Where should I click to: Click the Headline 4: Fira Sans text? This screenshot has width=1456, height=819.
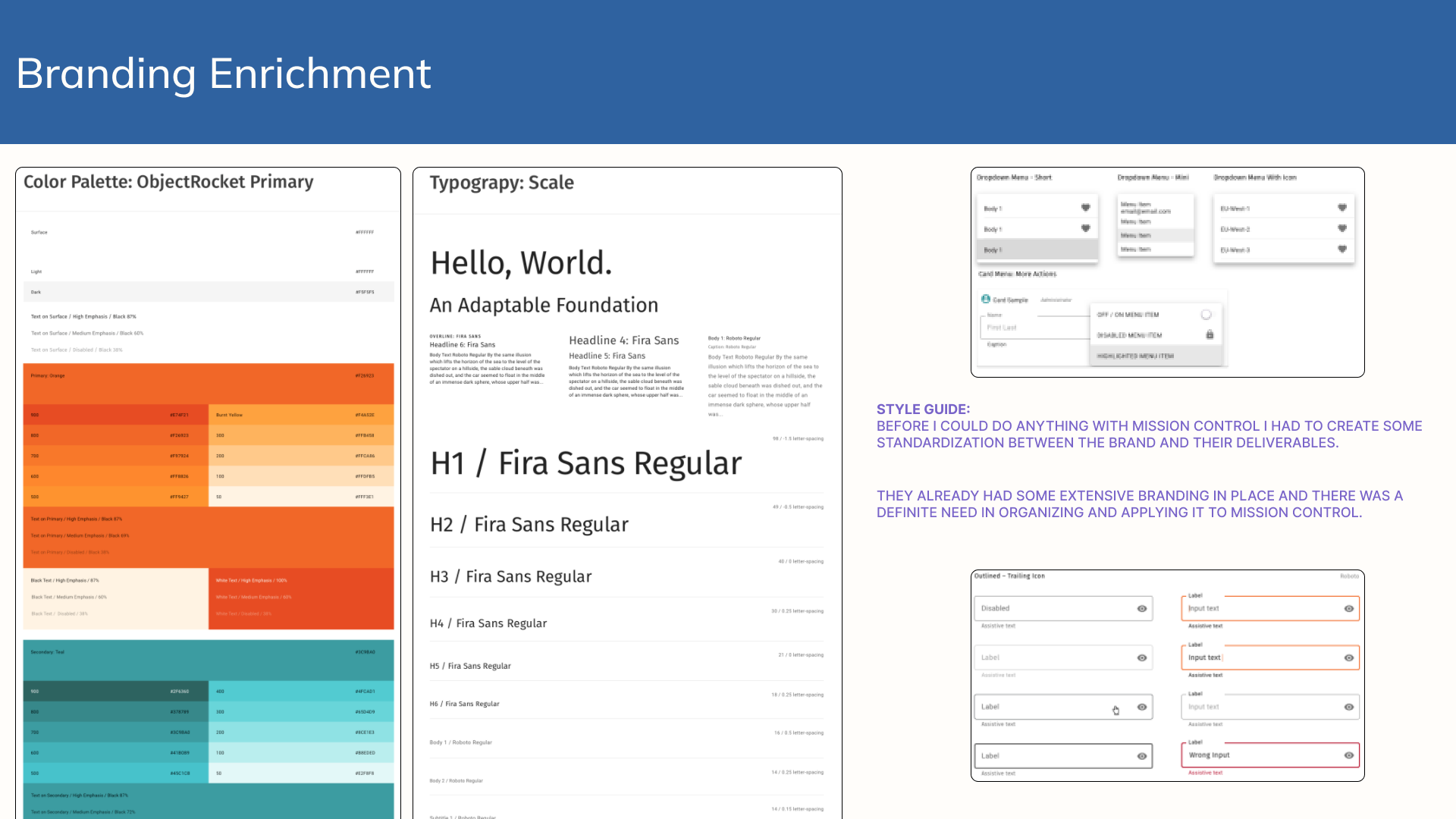coord(623,340)
